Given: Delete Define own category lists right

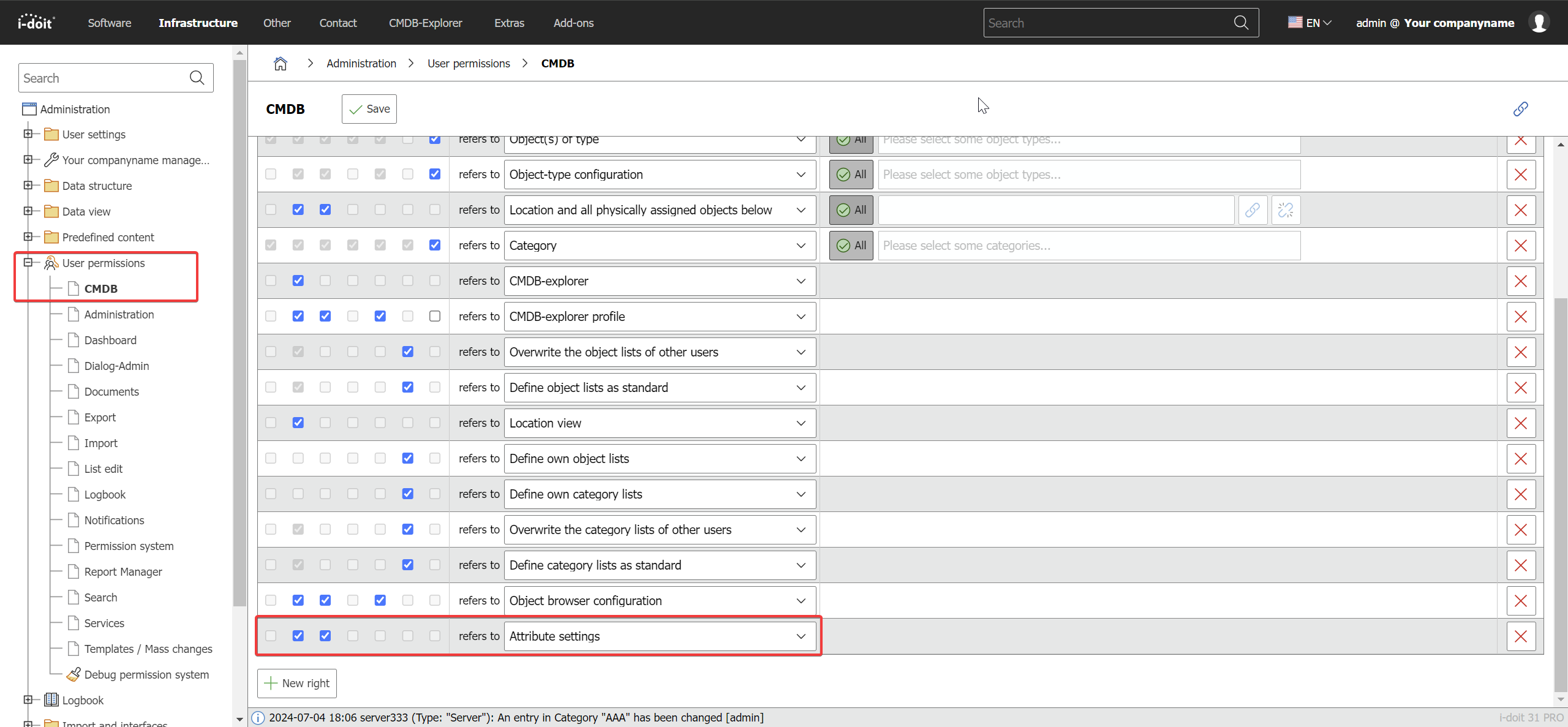Looking at the screenshot, I should [1521, 494].
